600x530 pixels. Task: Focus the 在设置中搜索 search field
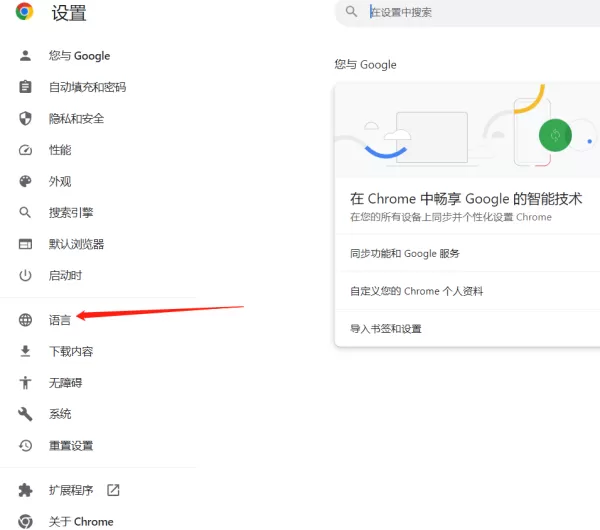(x=468, y=12)
